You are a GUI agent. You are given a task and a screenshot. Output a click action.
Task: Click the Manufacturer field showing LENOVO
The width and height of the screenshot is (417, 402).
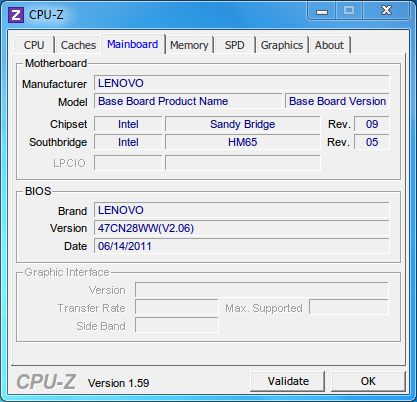click(242, 83)
